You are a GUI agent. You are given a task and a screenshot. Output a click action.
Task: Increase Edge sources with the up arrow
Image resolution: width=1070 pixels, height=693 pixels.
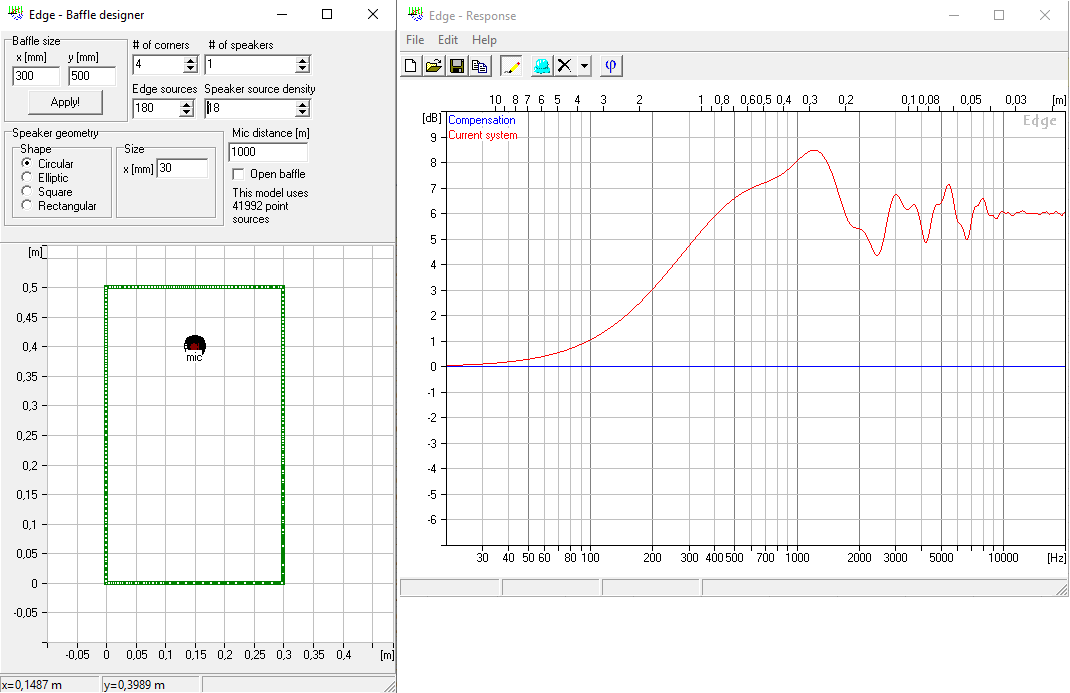pos(186,104)
